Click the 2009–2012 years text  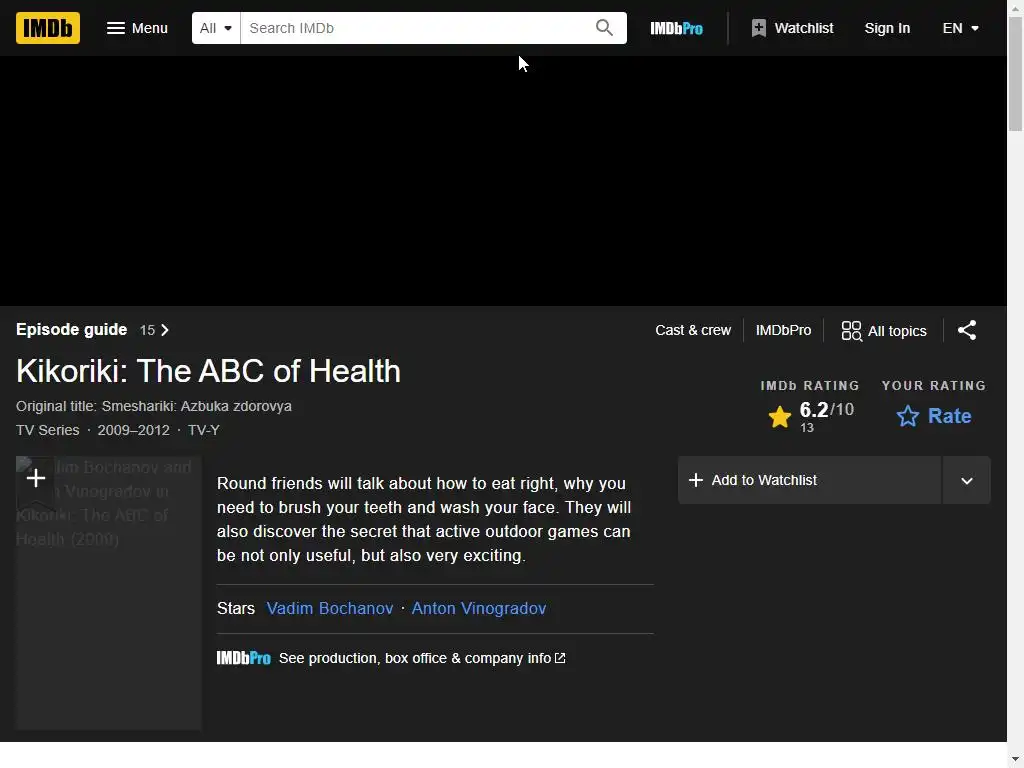coord(133,430)
